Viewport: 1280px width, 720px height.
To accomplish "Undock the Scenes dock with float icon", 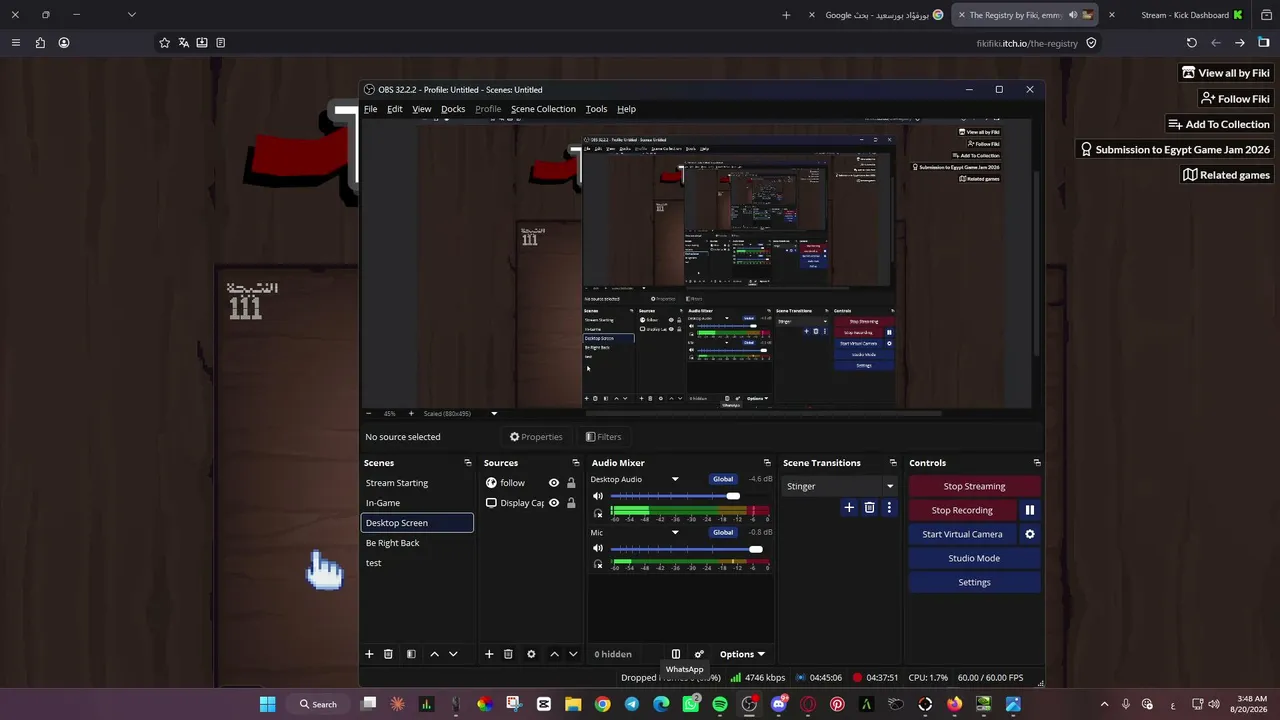I will (x=468, y=463).
